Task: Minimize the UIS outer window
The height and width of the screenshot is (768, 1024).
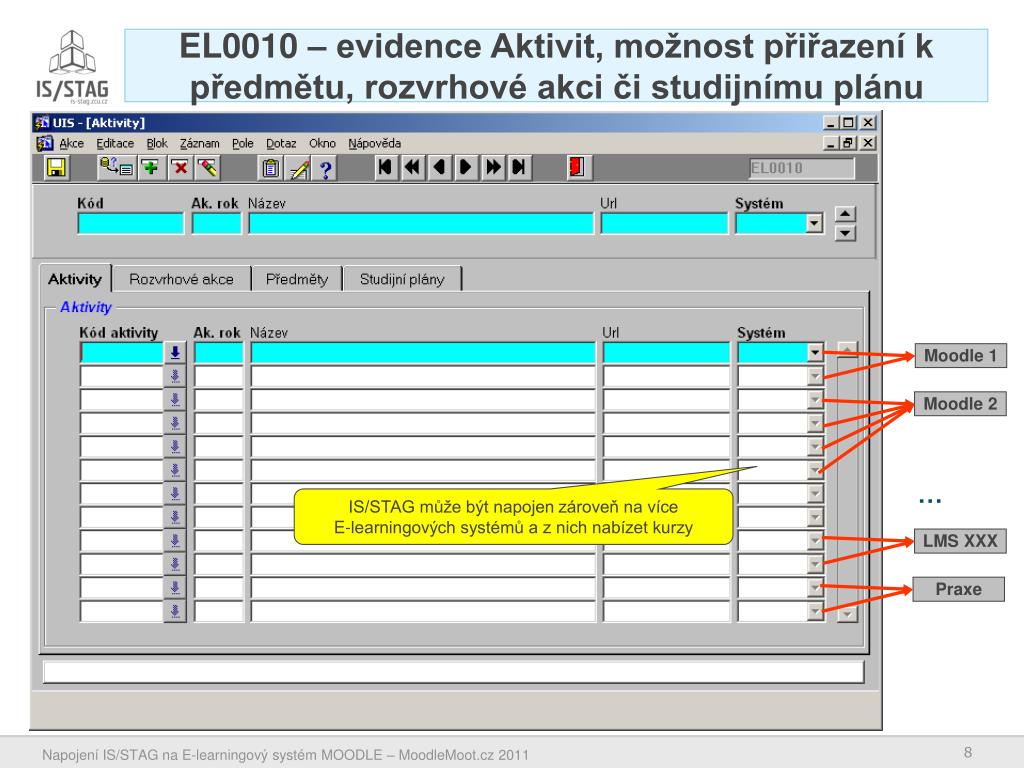Action: [x=831, y=122]
